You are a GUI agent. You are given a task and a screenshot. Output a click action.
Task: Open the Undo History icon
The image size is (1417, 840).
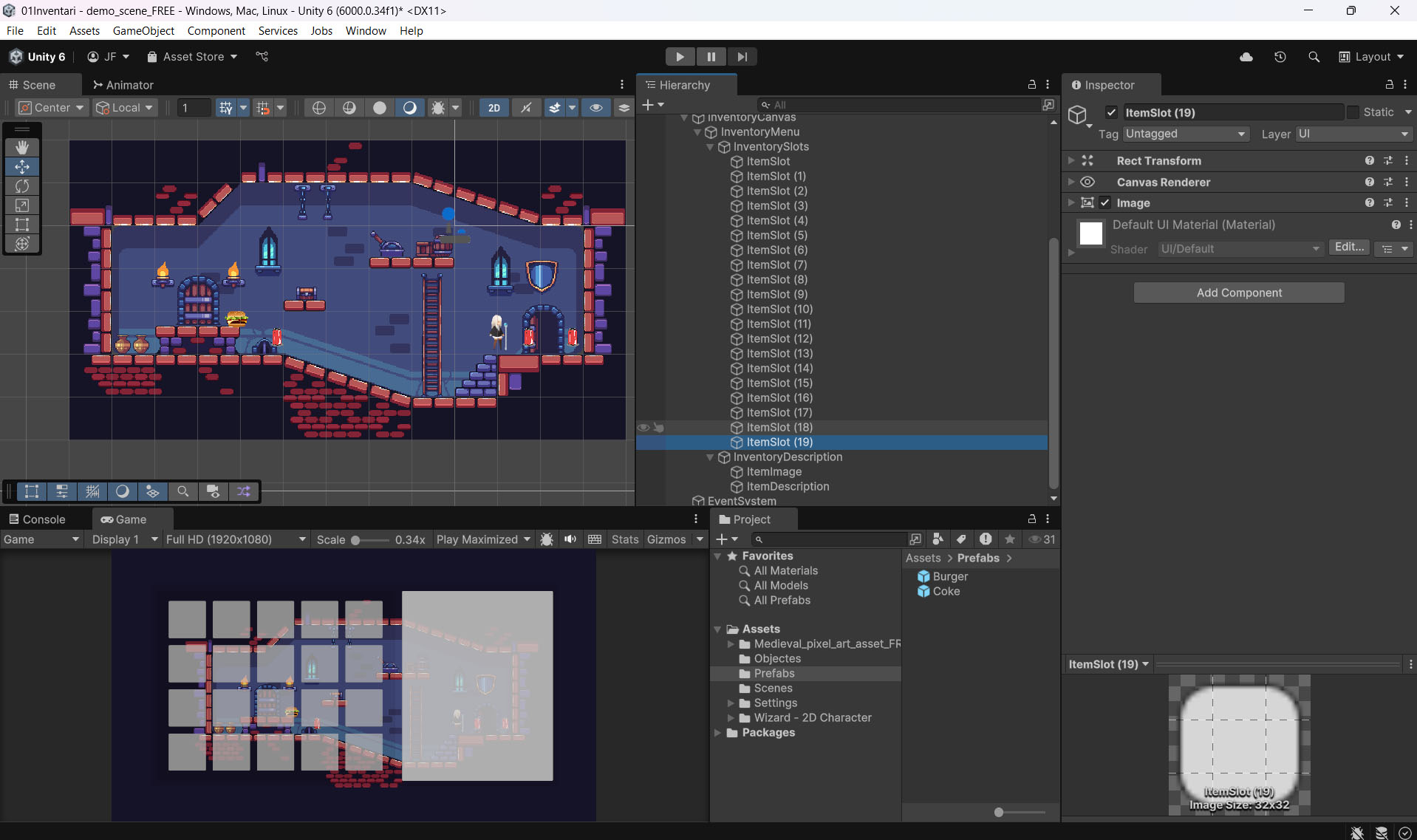pos(1280,57)
